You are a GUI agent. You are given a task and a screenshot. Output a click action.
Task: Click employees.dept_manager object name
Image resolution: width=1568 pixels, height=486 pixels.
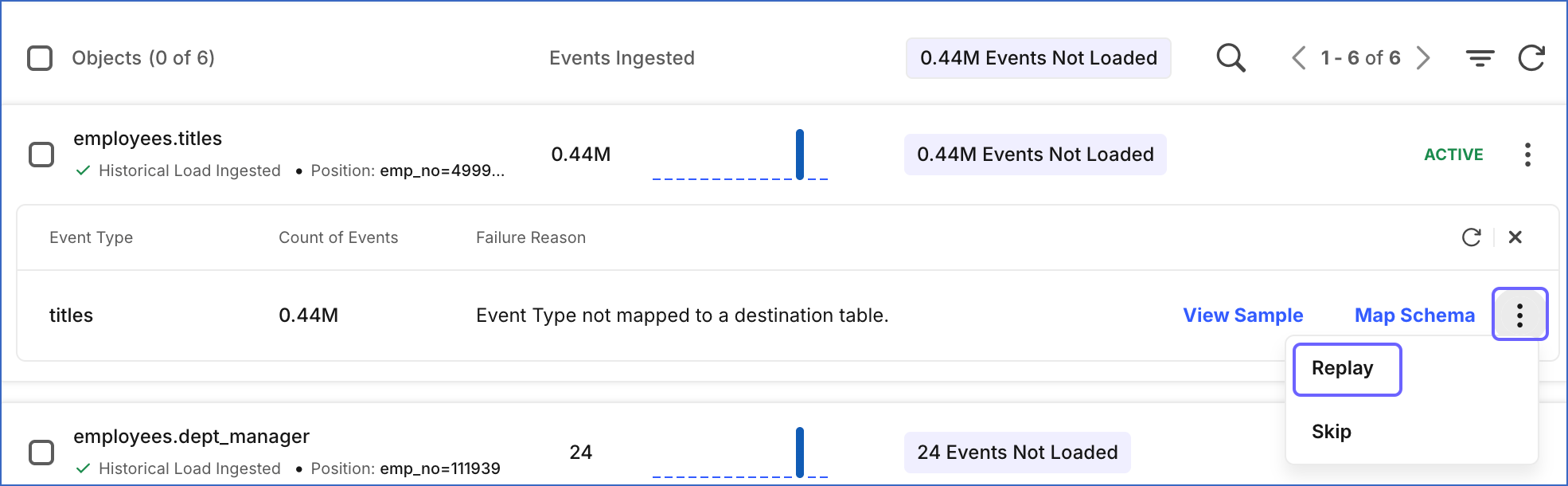192,437
